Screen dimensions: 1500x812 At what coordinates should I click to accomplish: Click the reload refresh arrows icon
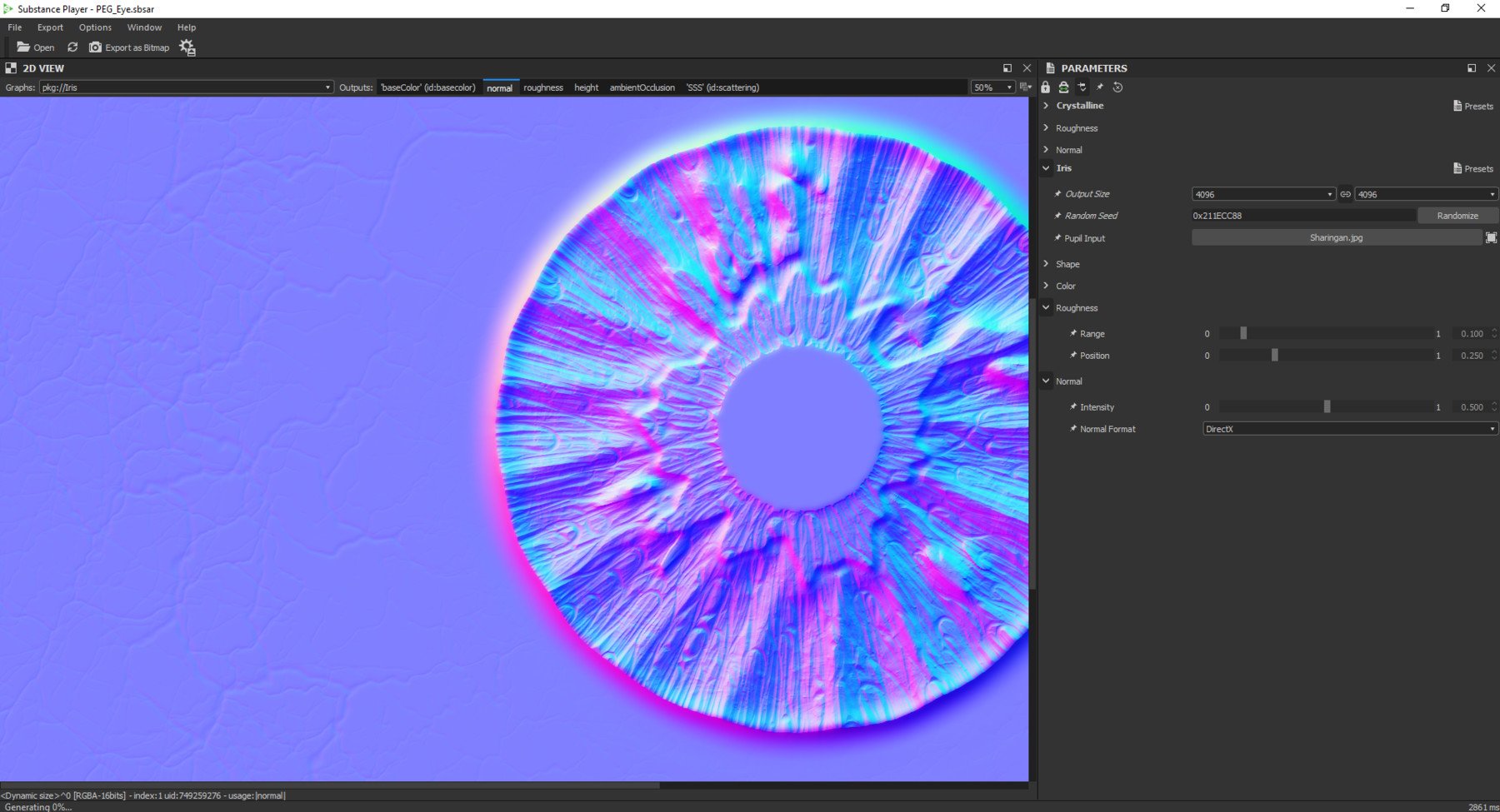72,47
